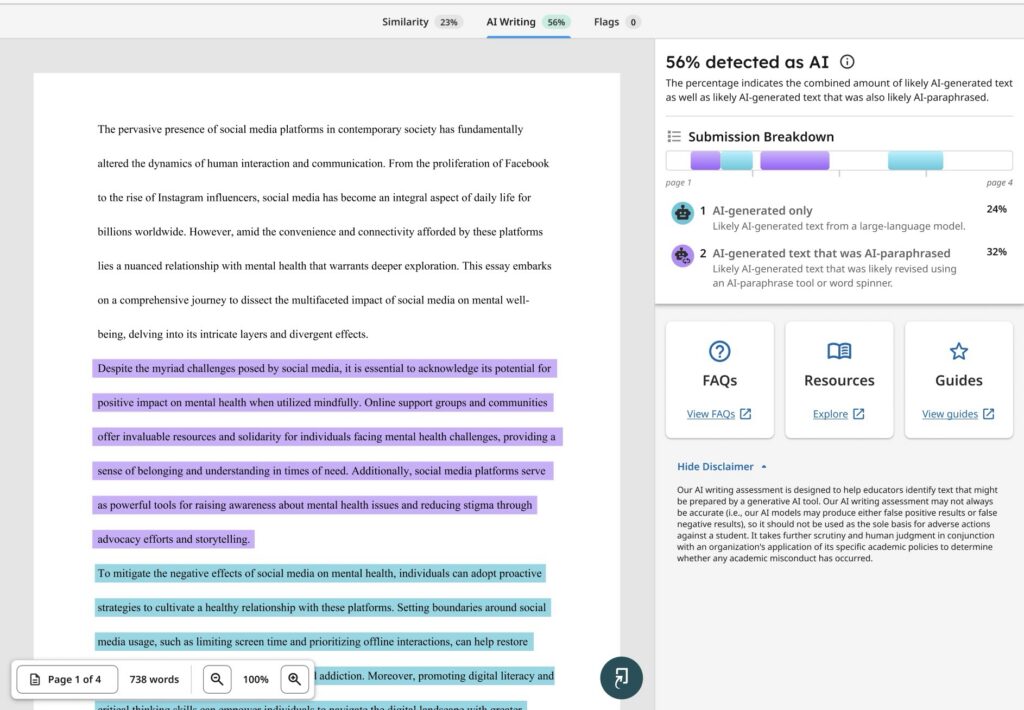This screenshot has height=710, width=1024.
Task: Collapse the disclaimer with Hide Disclaimer
Action: pos(722,466)
